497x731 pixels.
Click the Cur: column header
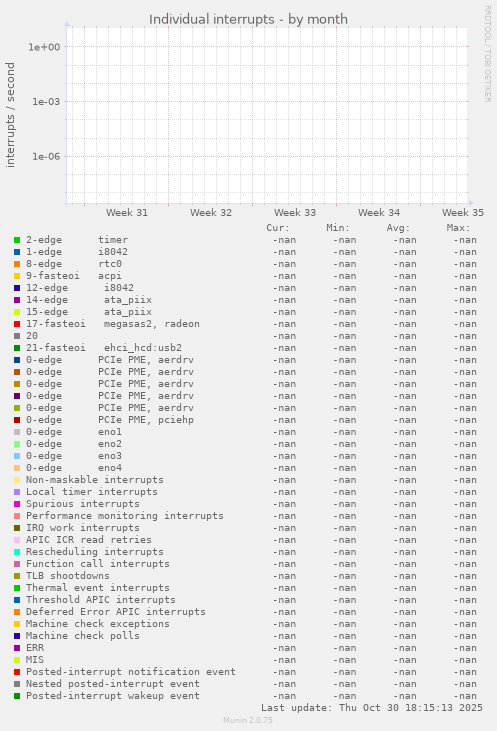point(278,228)
